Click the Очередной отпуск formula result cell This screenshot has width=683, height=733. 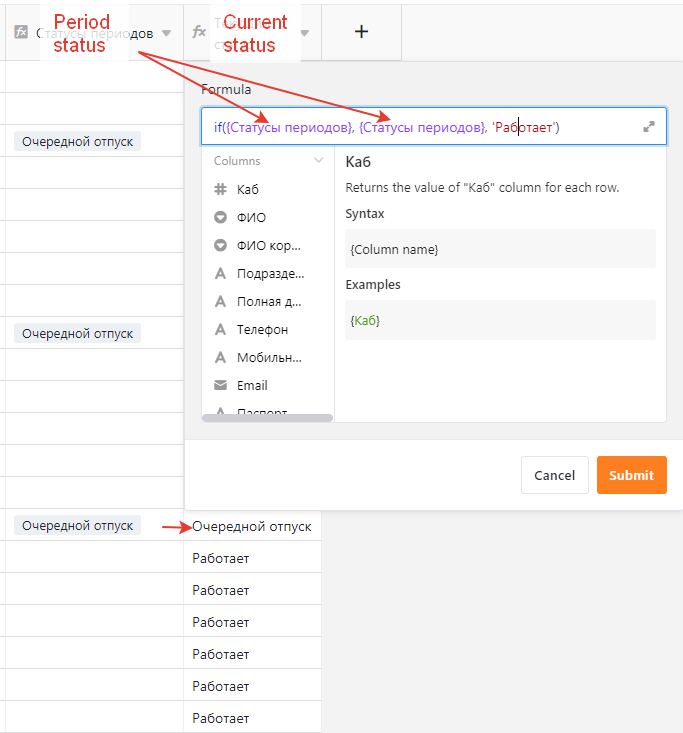tap(252, 526)
